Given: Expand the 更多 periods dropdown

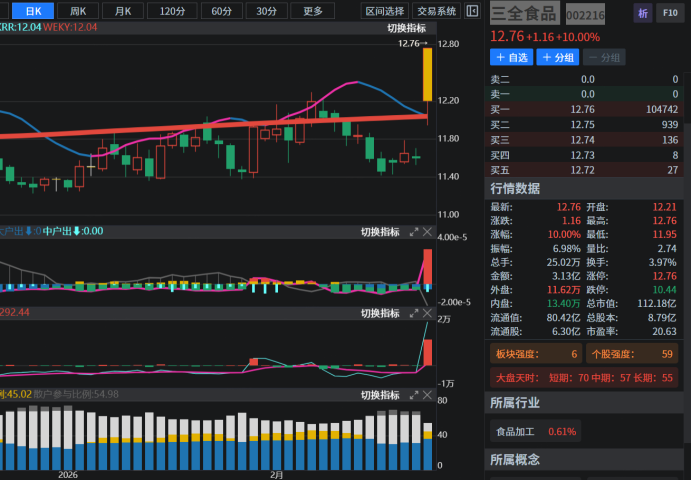Looking at the screenshot, I should pos(312,11).
